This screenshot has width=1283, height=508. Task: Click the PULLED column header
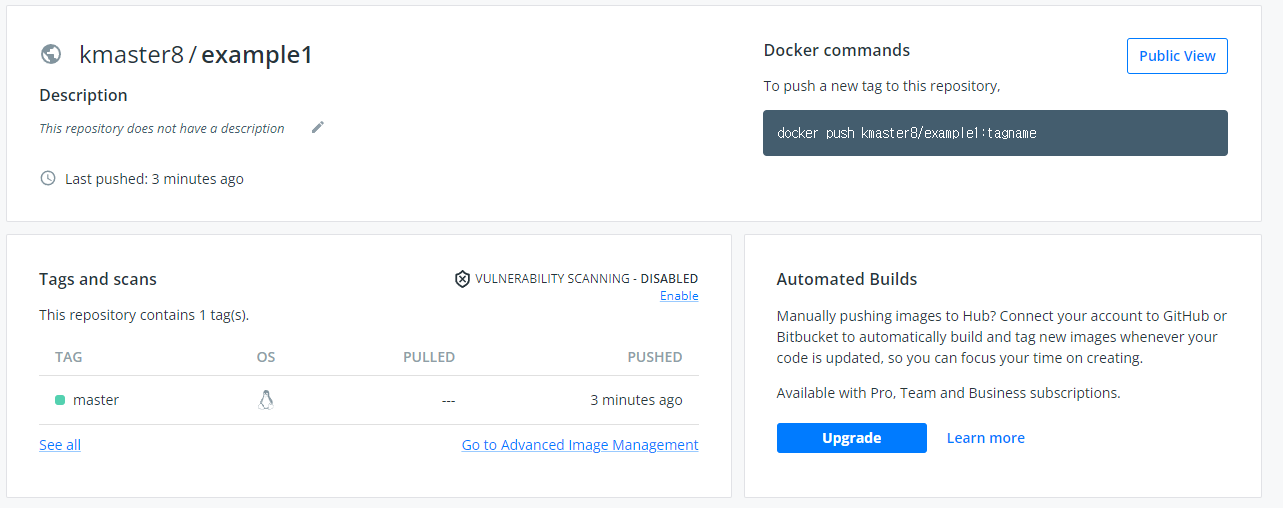429,357
